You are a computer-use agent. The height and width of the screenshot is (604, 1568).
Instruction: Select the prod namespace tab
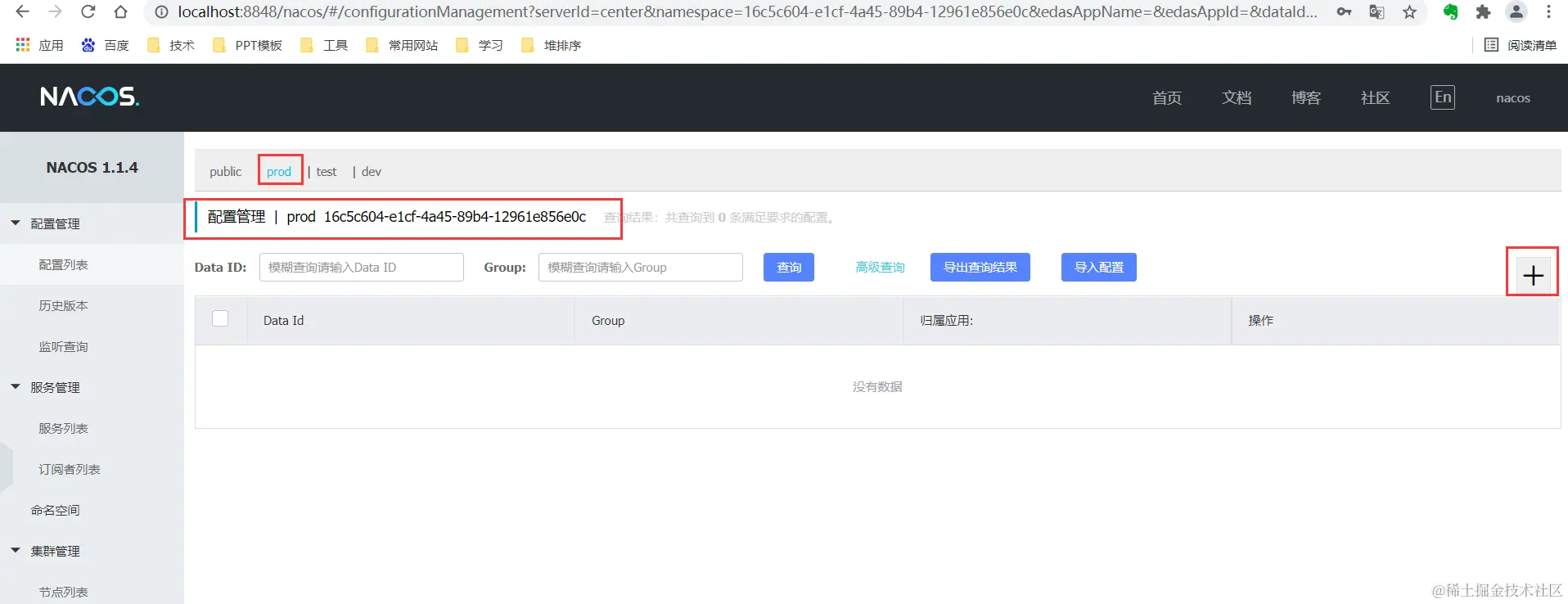click(x=279, y=171)
